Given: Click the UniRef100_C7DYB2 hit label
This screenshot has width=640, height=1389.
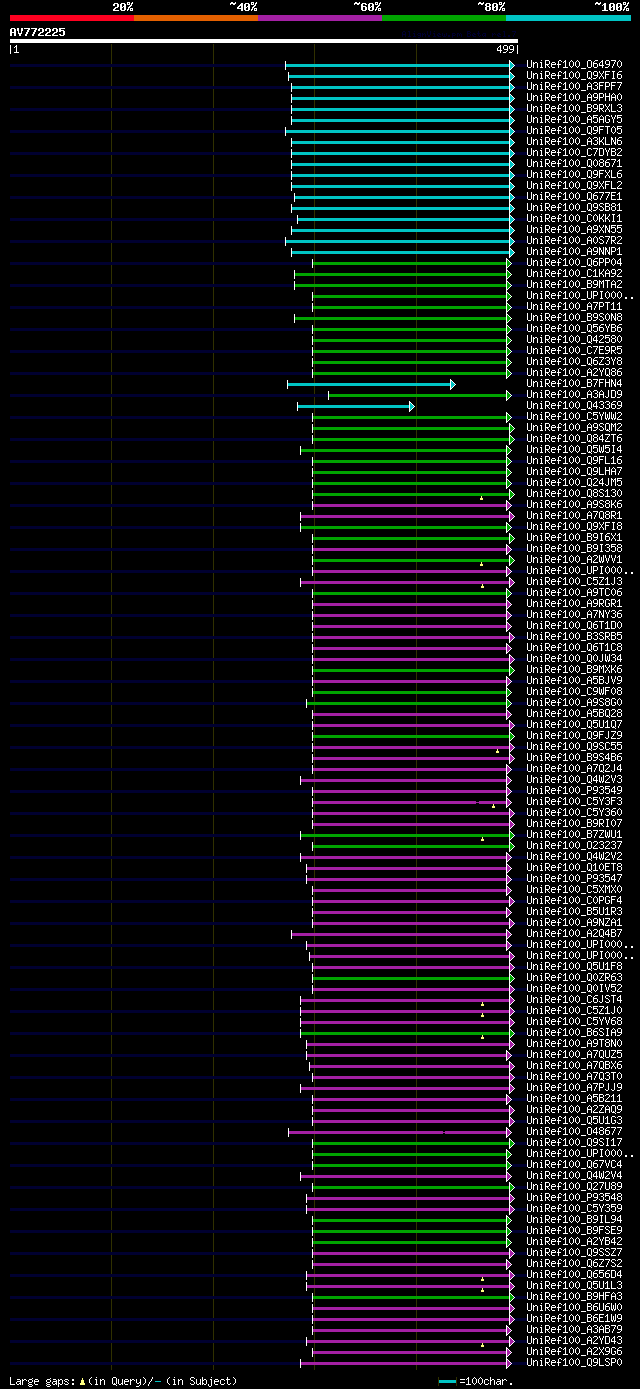Looking at the screenshot, I should (x=574, y=153).
